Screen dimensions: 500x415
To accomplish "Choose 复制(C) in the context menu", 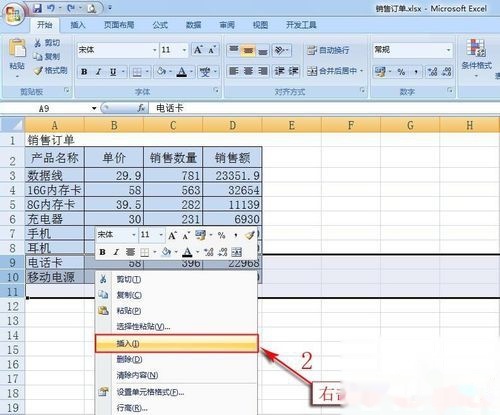I will coord(177,295).
